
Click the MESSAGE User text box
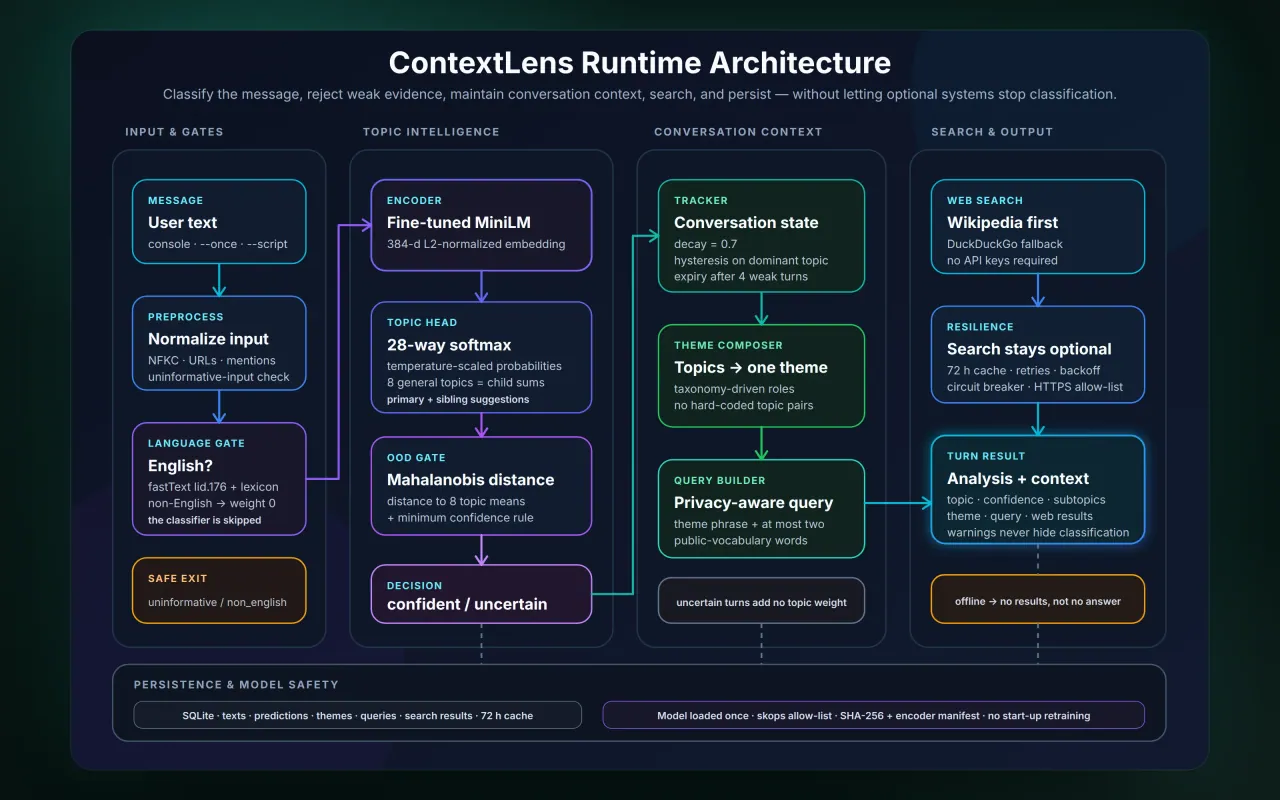click(x=219, y=222)
